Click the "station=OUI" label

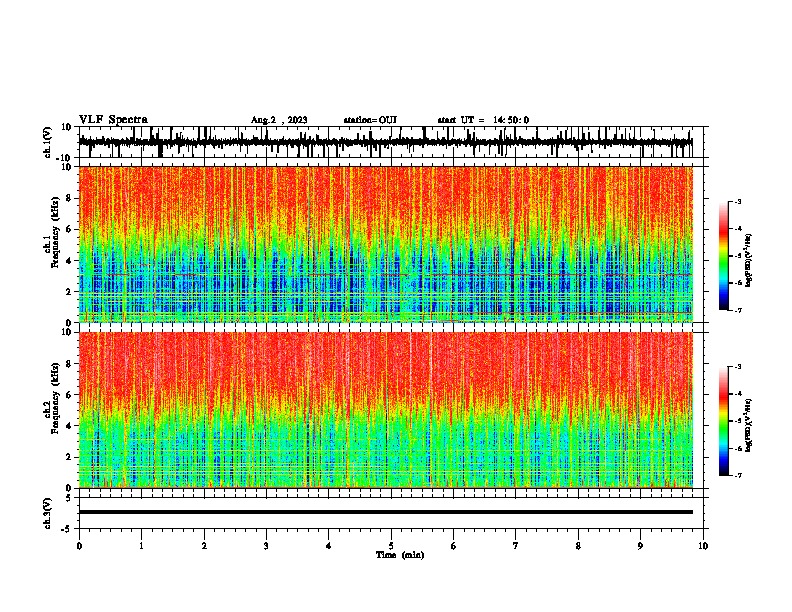tap(370, 120)
